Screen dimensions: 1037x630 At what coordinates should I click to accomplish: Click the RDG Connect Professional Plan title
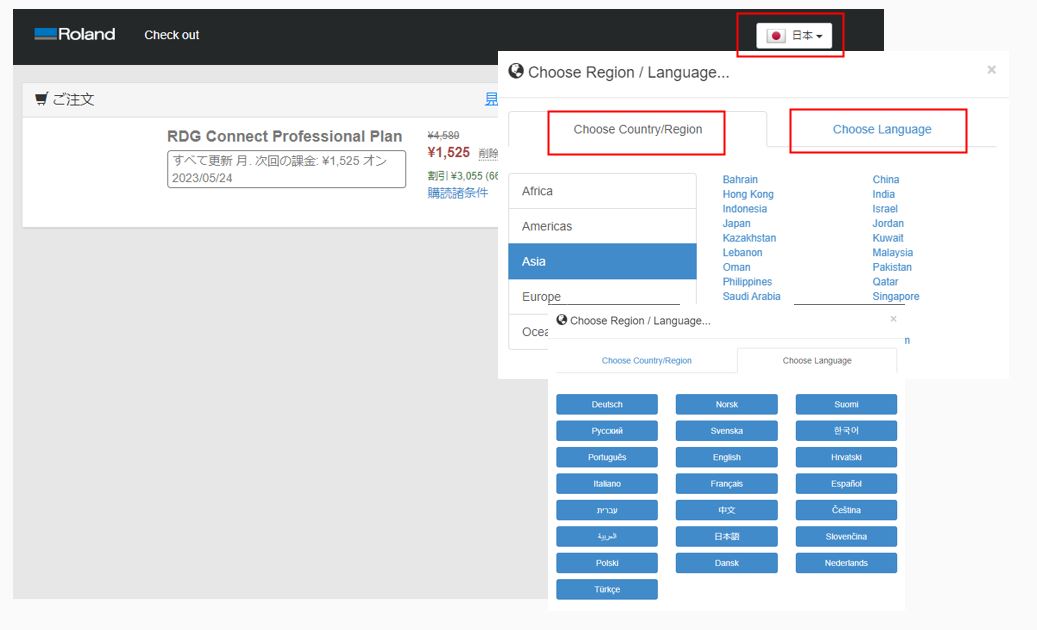pyautogui.click(x=284, y=136)
